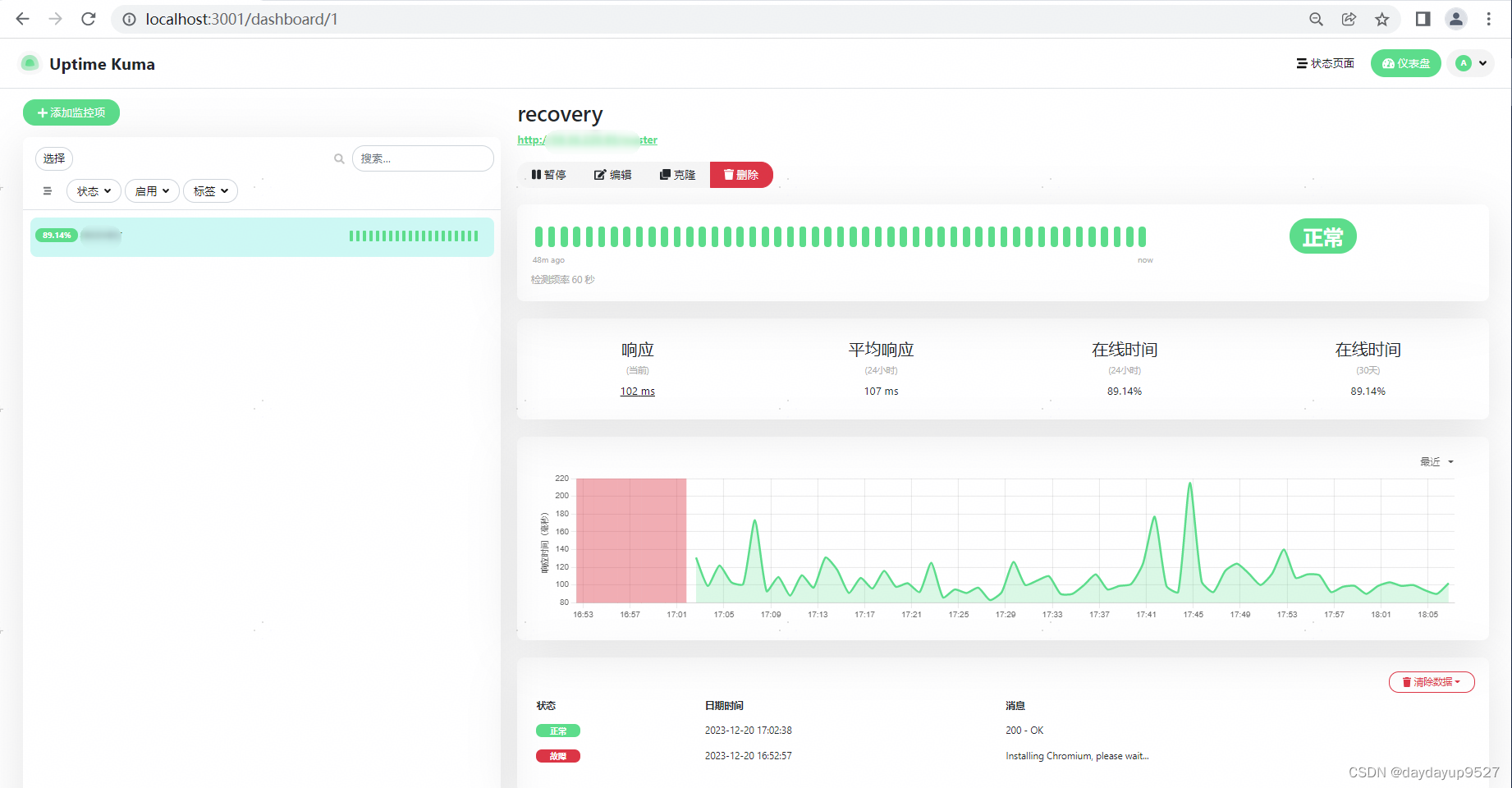Click the share page icon

coord(1349,19)
